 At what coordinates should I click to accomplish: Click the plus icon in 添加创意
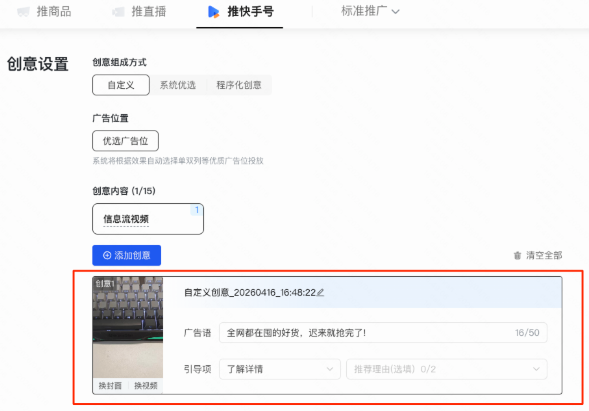pos(107,255)
